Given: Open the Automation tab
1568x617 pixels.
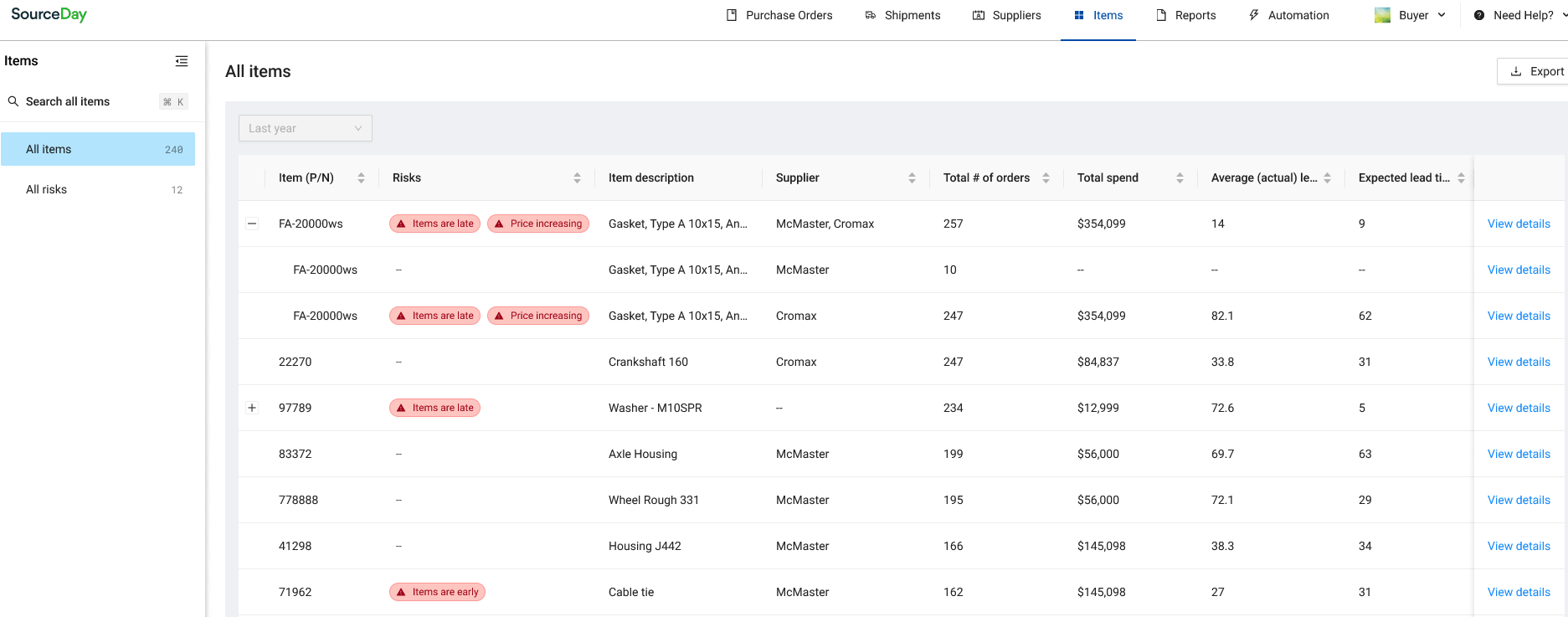Looking at the screenshot, I should 1288,15.
